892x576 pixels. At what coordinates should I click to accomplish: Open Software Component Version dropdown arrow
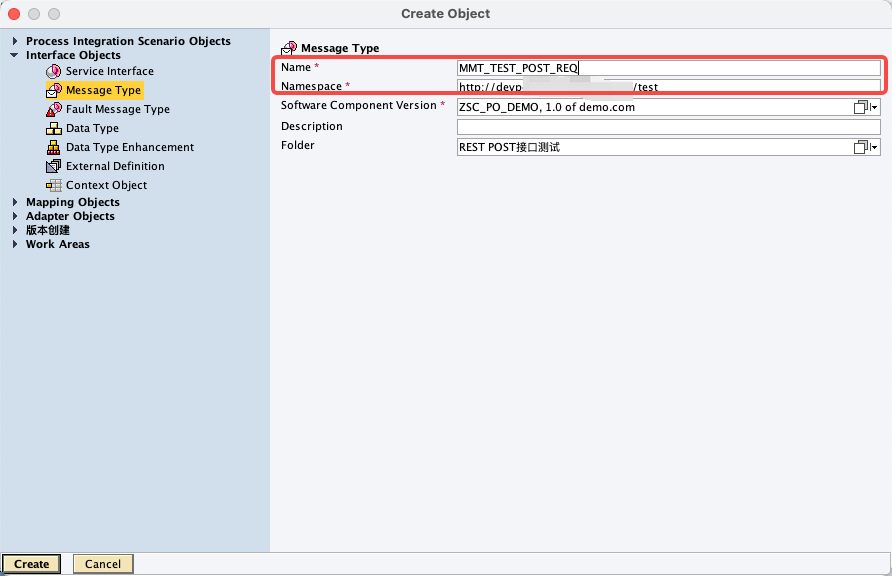(x=874, y=107)
